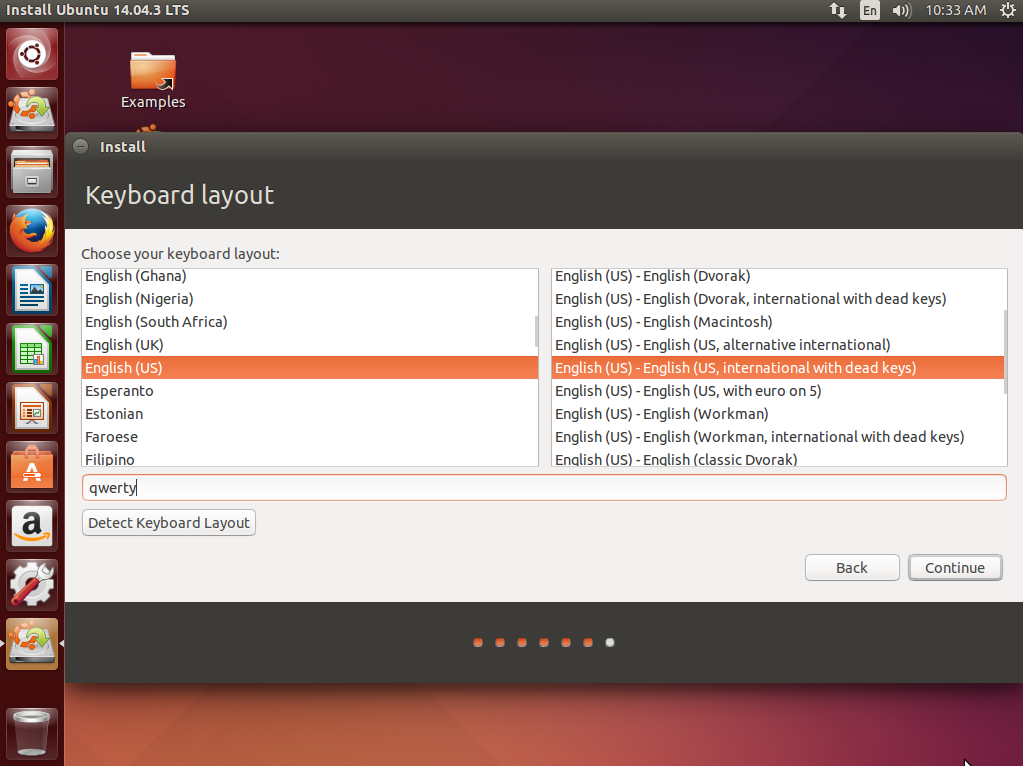Select Esperanto layout
This screenshot has width=1023, height=766.
pyautogui.click(x=310, y=391)
